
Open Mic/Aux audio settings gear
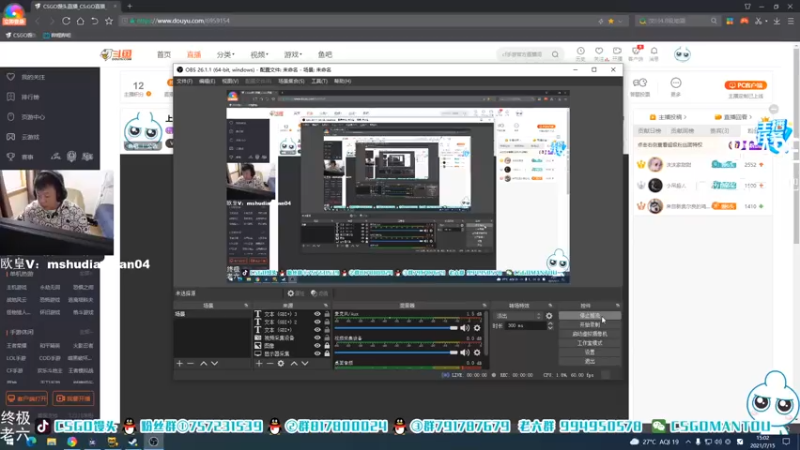coord(477,328)
